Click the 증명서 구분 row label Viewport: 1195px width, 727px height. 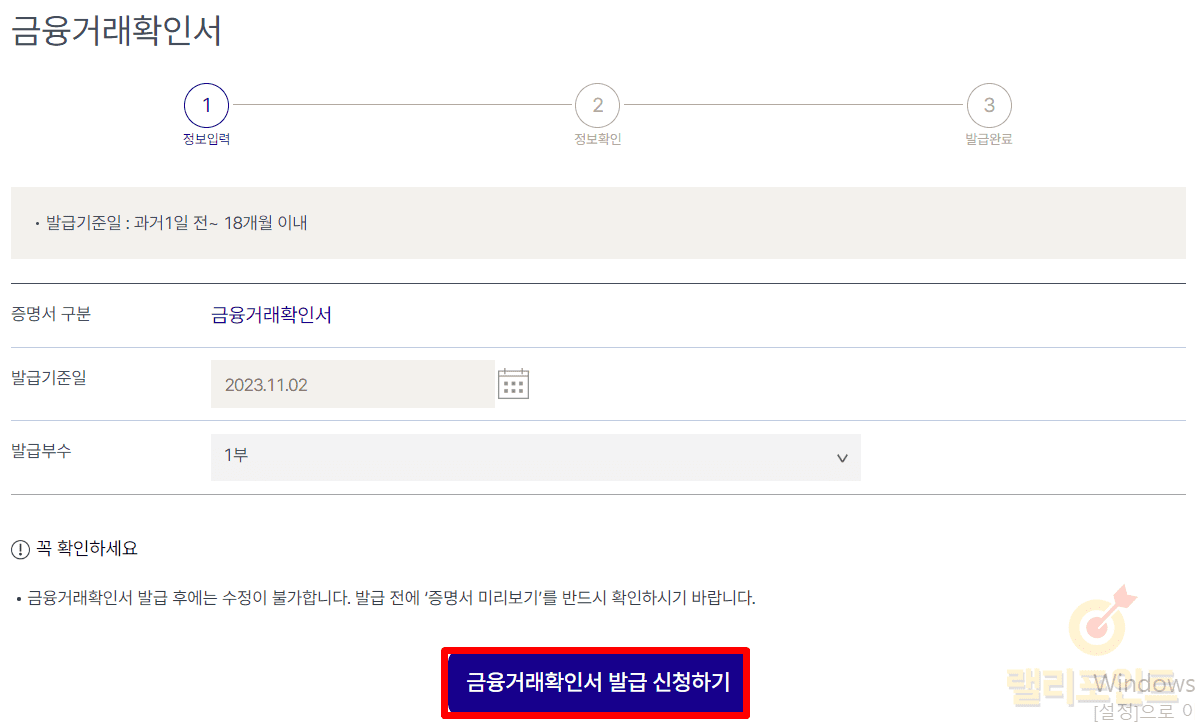tap(51, 314)
